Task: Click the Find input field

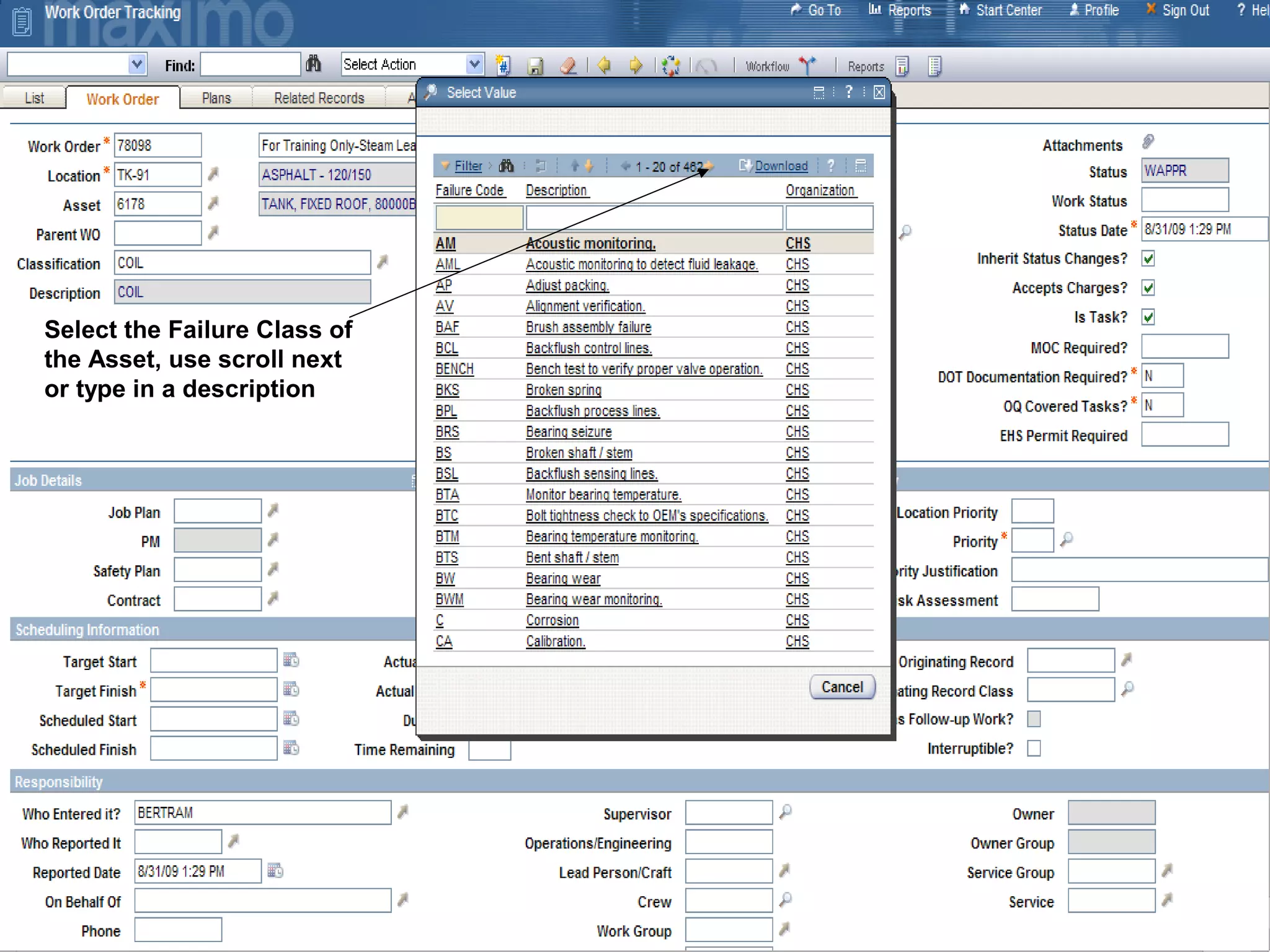Action: (x=251, y=64)
